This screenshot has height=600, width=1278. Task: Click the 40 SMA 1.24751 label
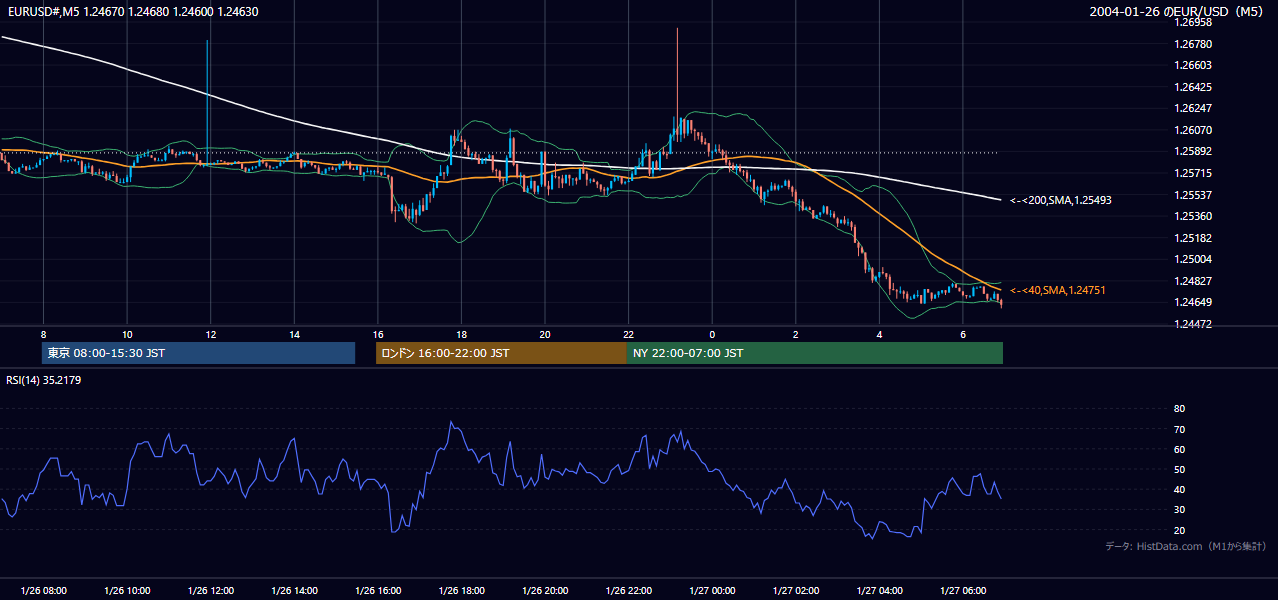pos(1058,290)
